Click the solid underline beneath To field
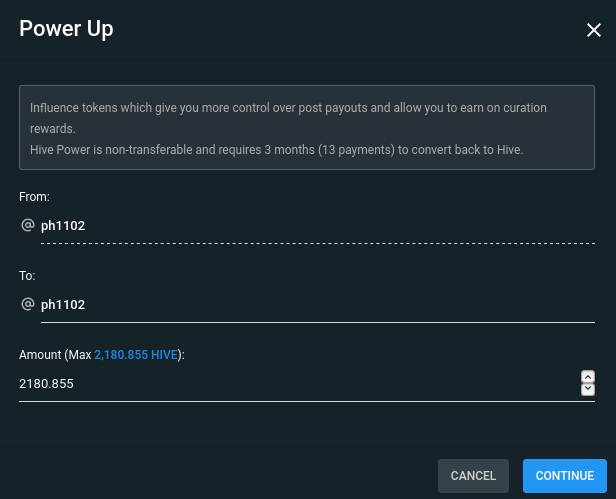Image resolution: width=616 pixels, height=499 pixels. click(x=317, y=322)
